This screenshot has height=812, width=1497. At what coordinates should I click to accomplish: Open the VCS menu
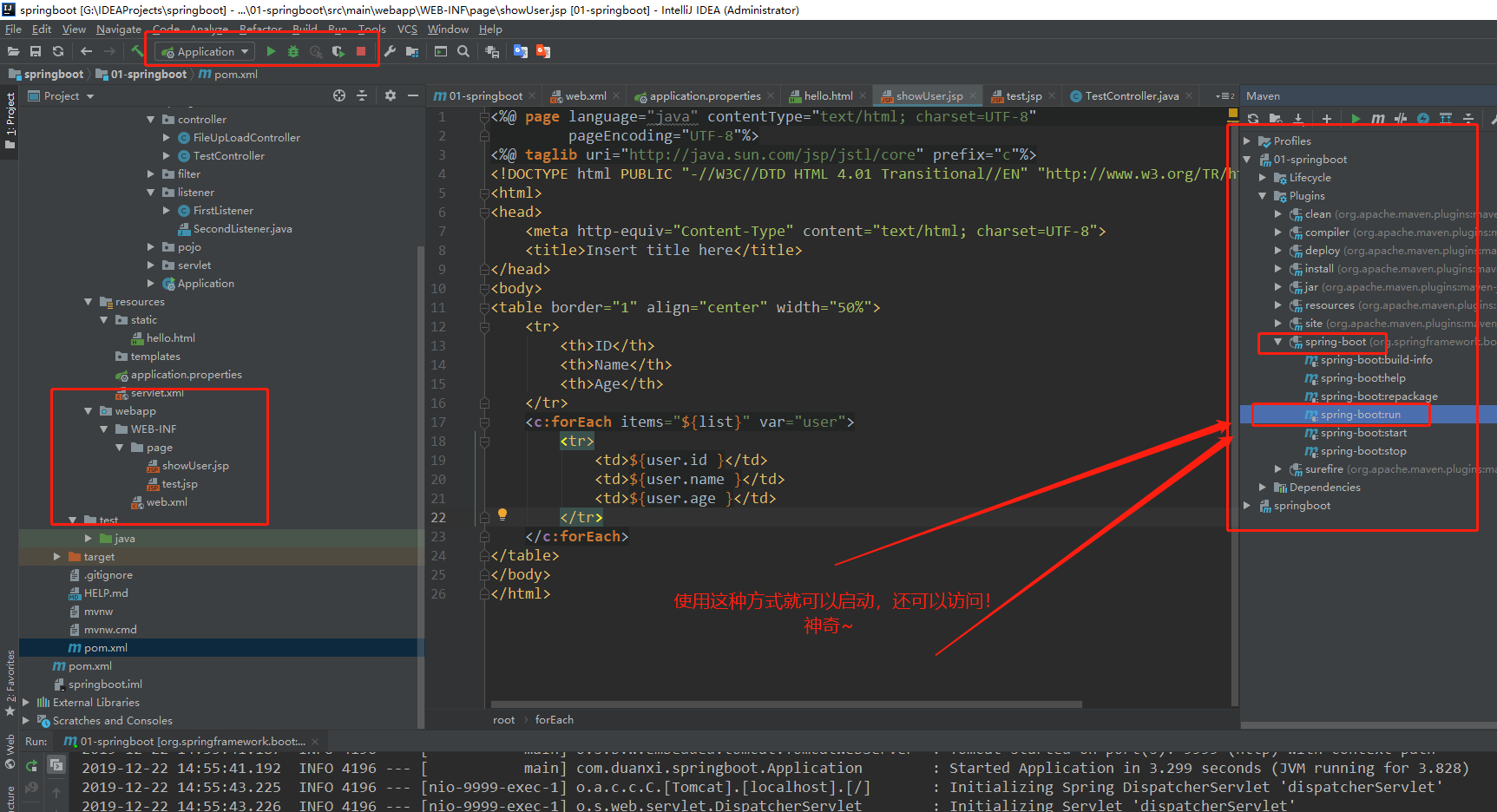pyautogui.click(x=407, y=29)
